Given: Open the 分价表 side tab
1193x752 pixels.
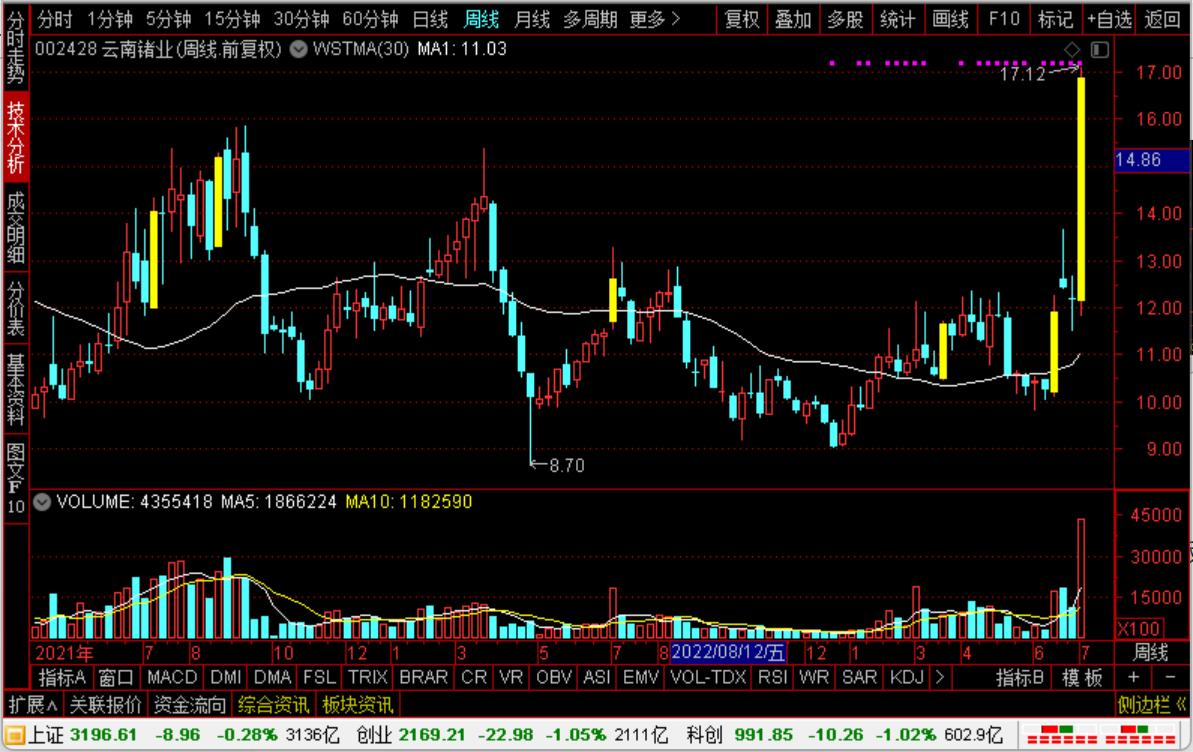Looking at the screenshot, I should point(15,307).
